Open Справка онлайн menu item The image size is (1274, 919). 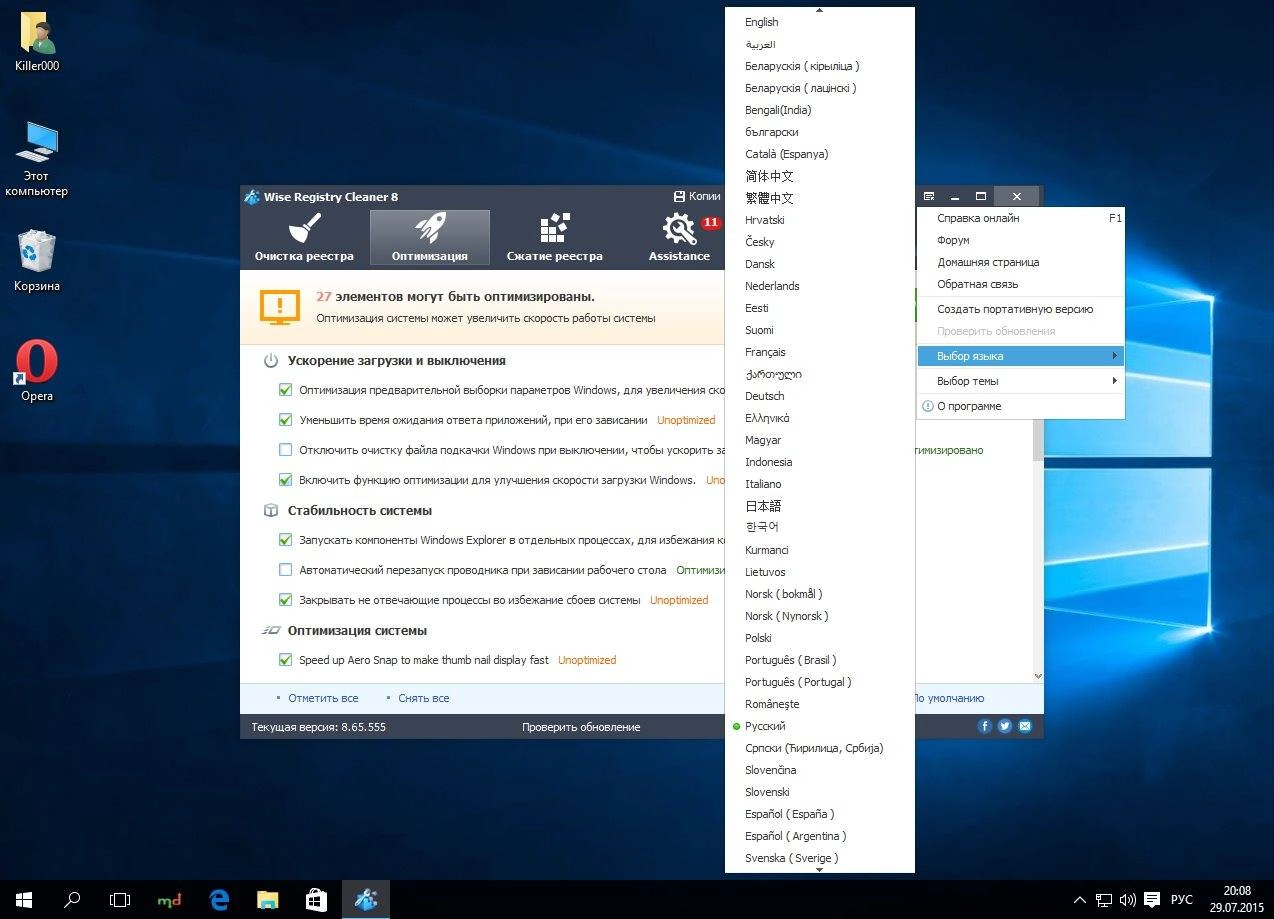(x=1021, y=218)
